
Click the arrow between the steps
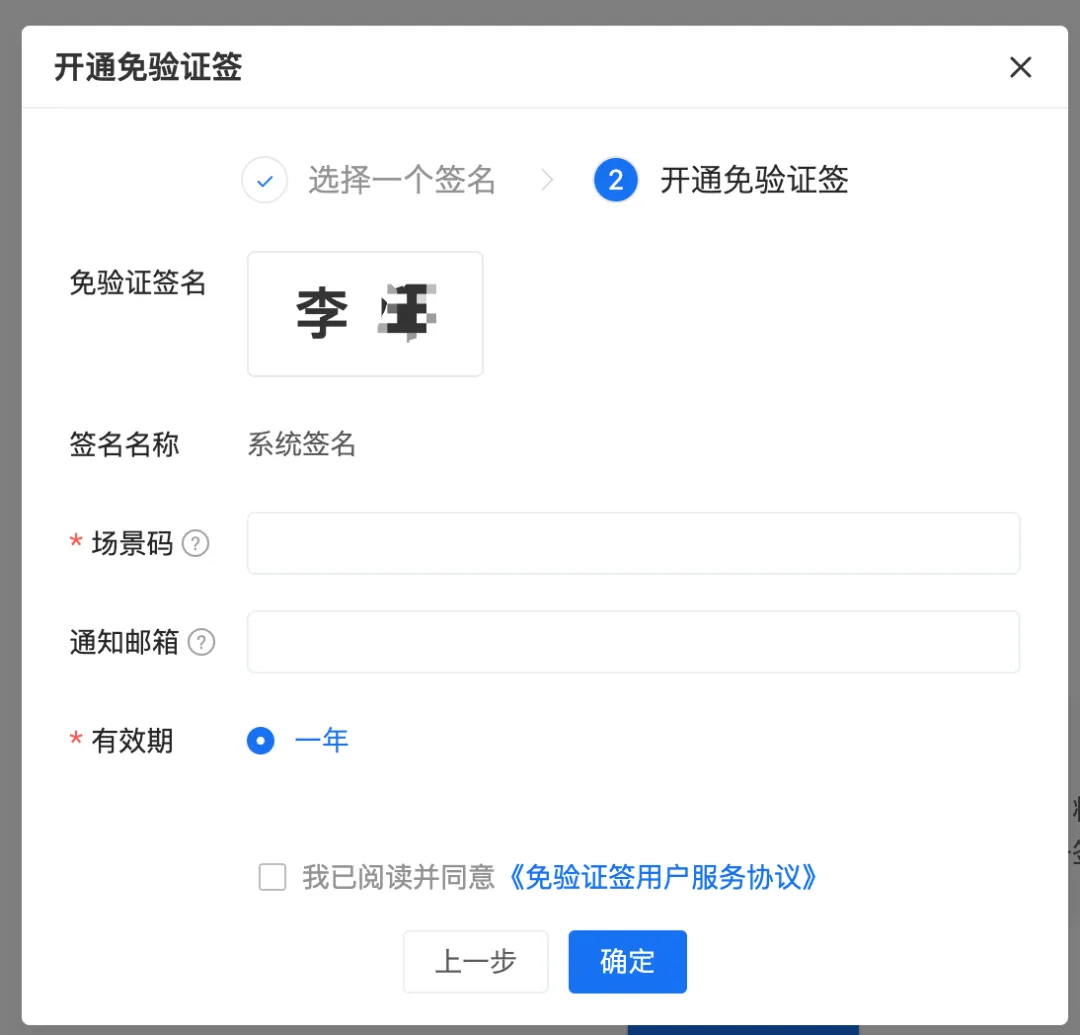(547, 181)
